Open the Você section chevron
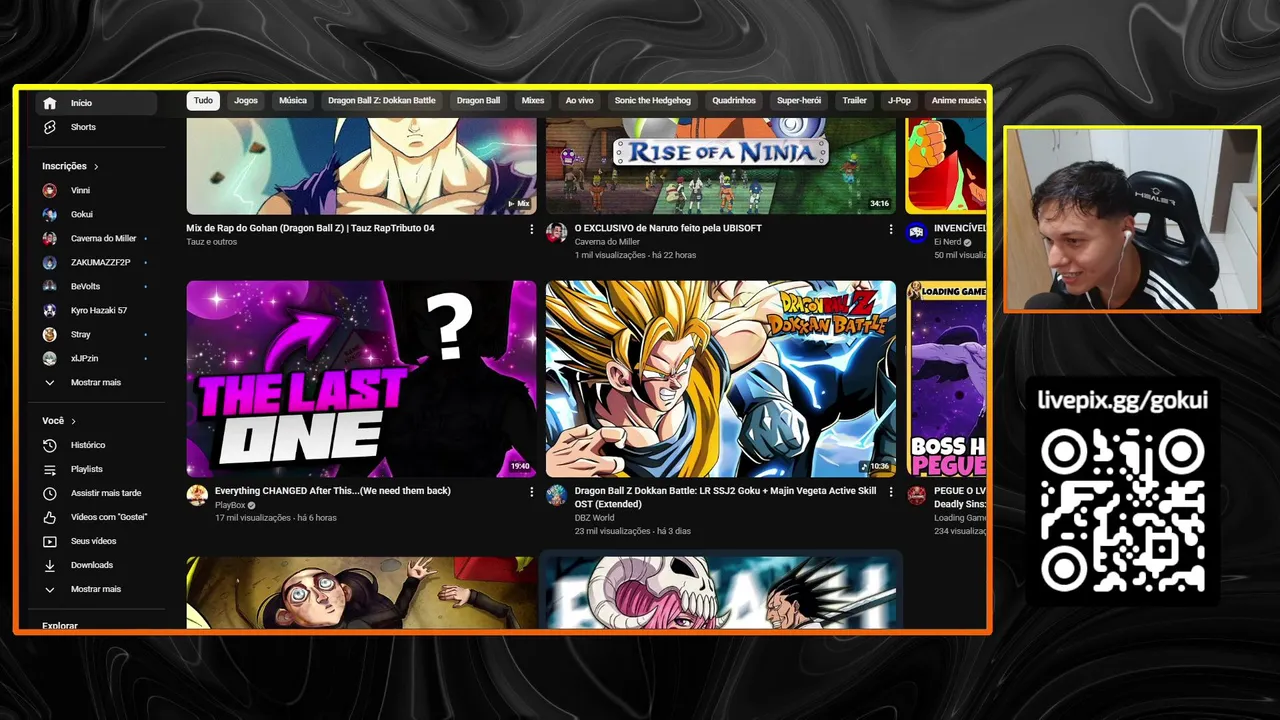 (73, 421)
